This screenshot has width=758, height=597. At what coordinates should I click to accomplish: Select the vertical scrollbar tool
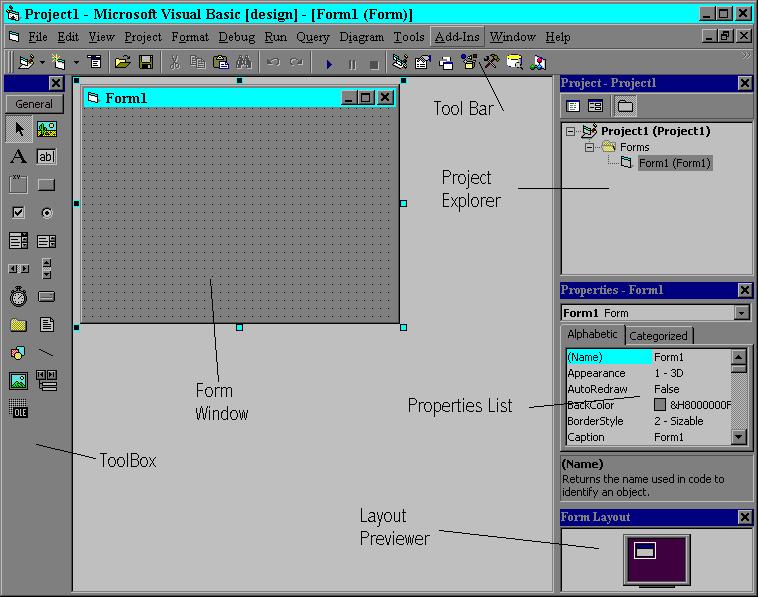click(47, 268)
